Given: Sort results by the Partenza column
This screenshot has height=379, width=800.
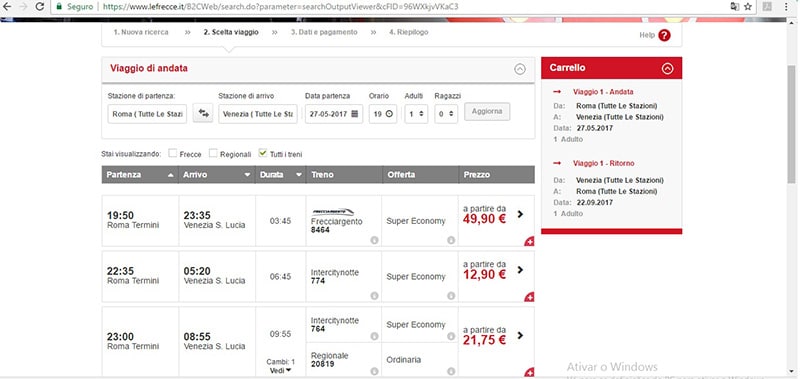Looking at the screenshot, I should [x=140, y=174].
